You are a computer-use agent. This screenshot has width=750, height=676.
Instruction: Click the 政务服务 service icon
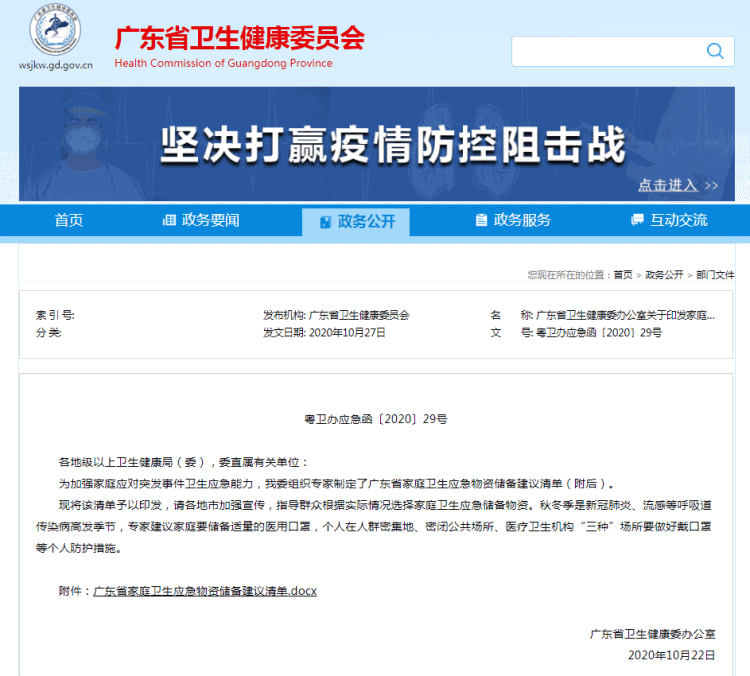[481, 221]
